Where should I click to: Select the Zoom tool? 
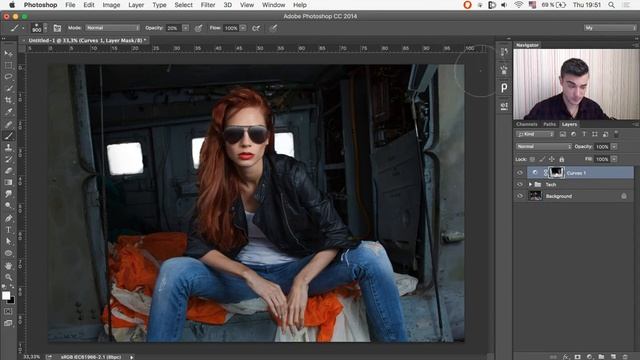coord(8,277)
